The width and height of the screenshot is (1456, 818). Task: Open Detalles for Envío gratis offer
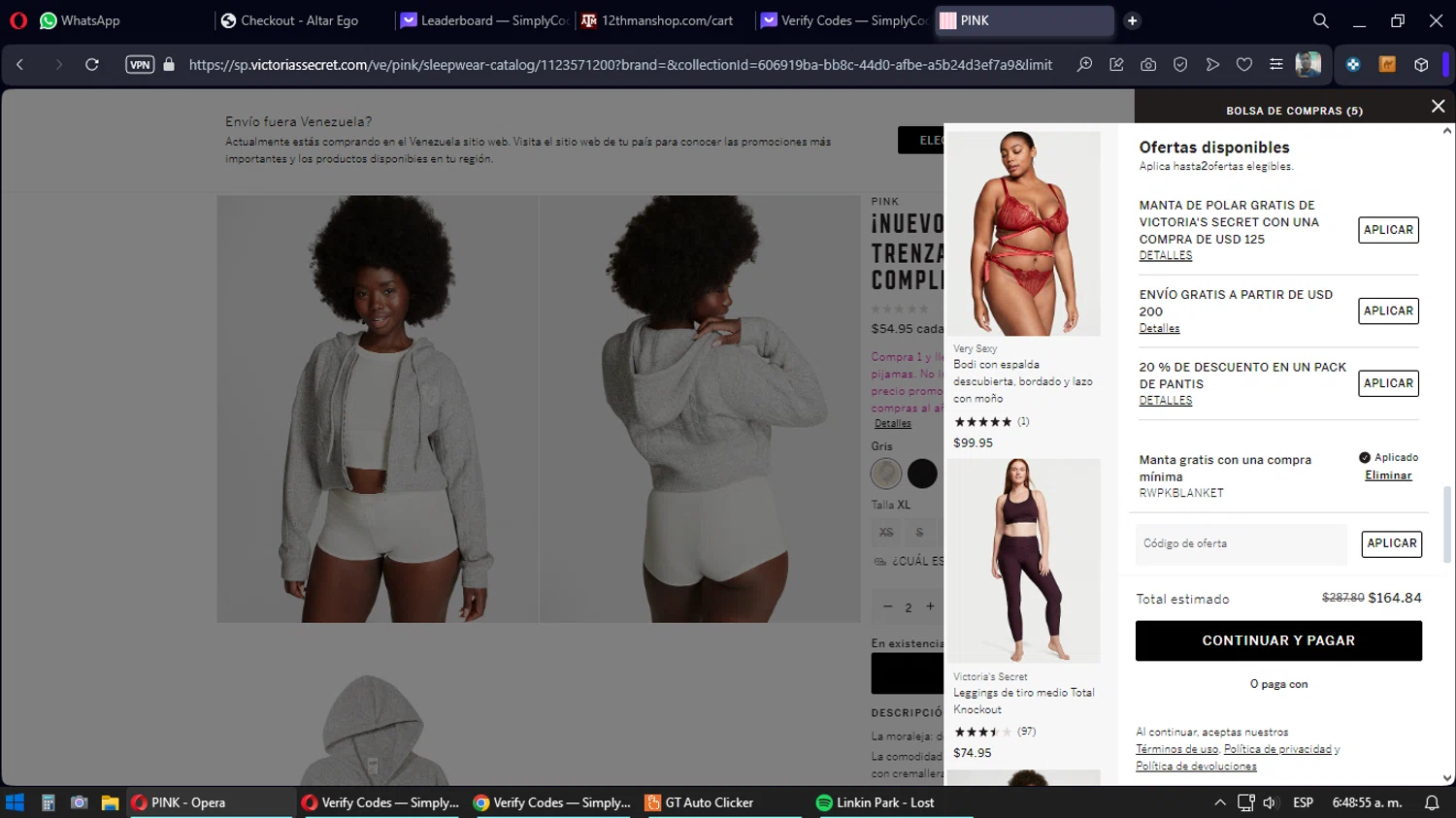pyautogui.click(x=1160, y=328)
